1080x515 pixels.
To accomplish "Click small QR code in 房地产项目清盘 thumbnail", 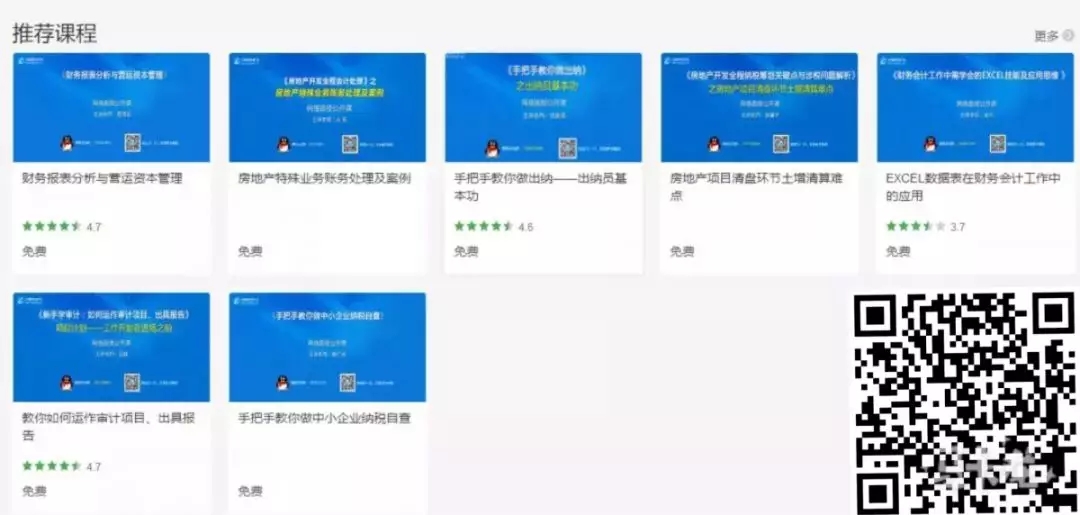I will click(780, 143).
